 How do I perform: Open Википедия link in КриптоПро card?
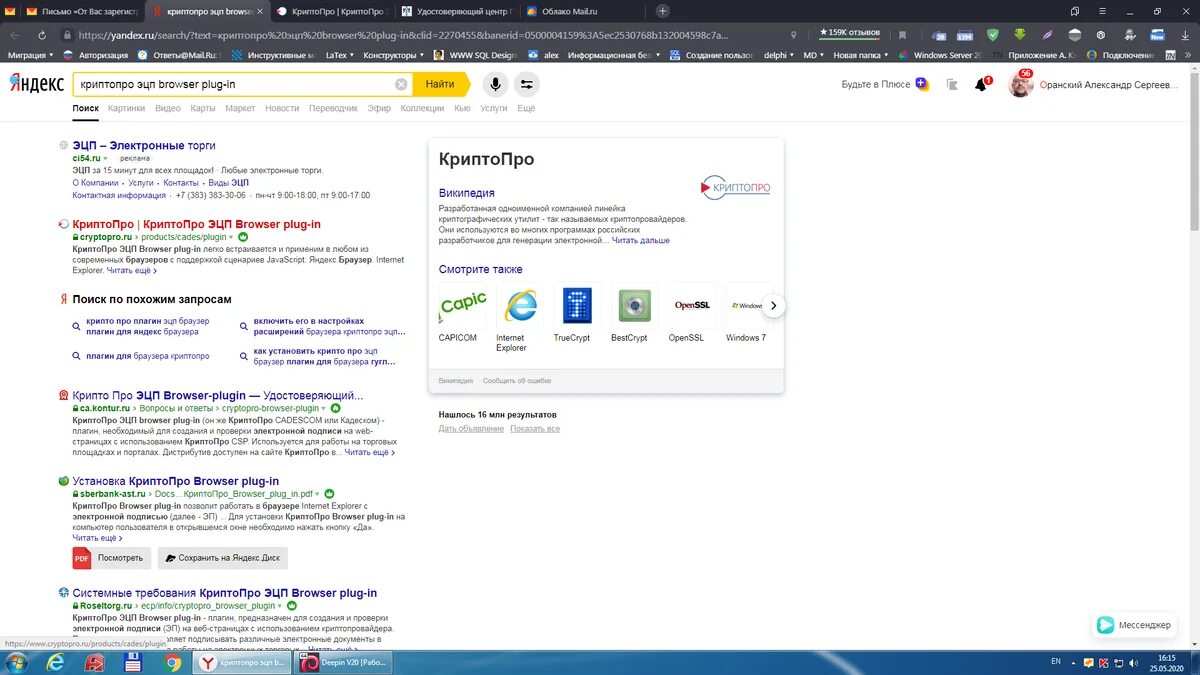(467, 193)
